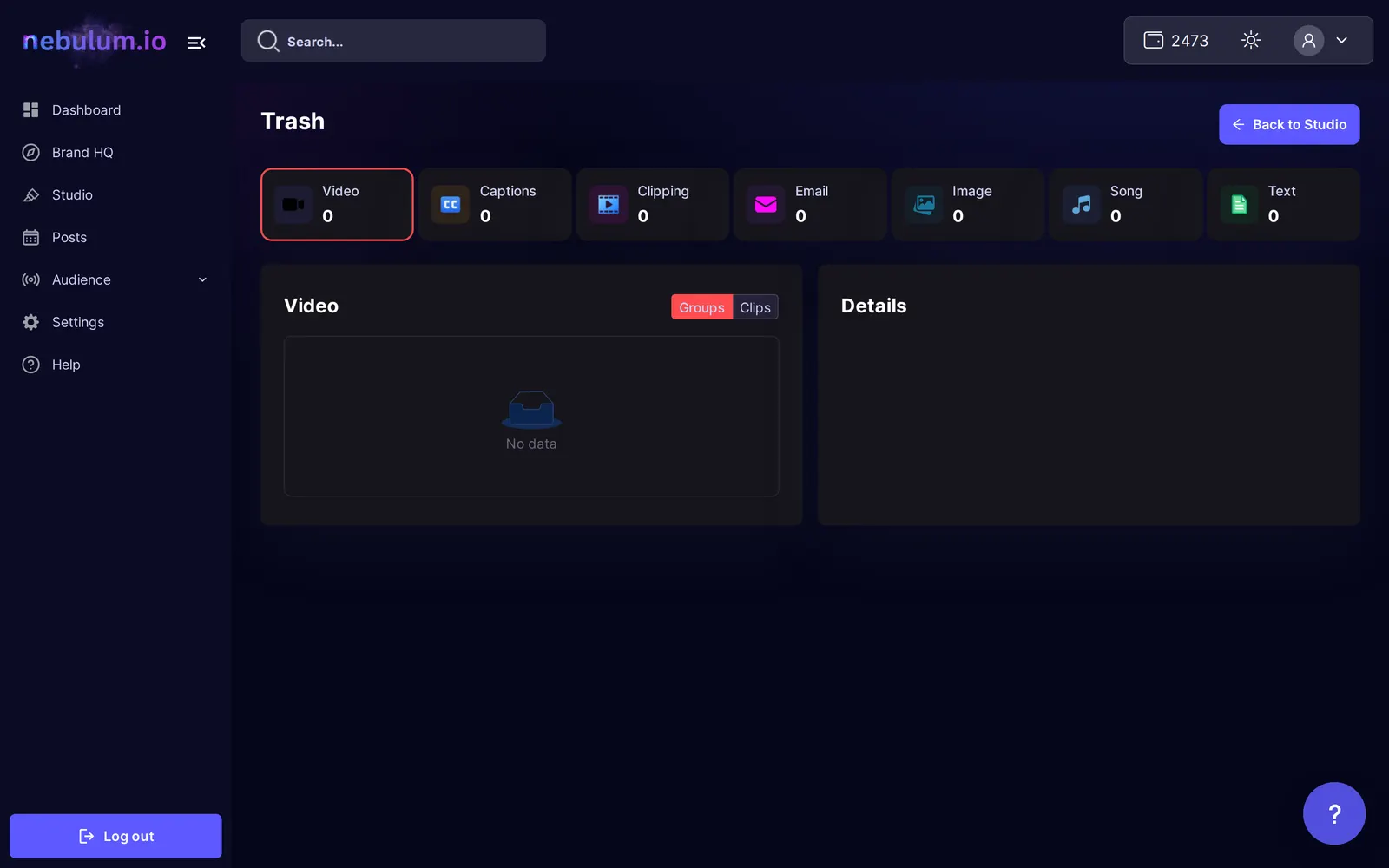The image size is (1389, 868).
Task: Click the Log out button
Action: coord(115,836)
